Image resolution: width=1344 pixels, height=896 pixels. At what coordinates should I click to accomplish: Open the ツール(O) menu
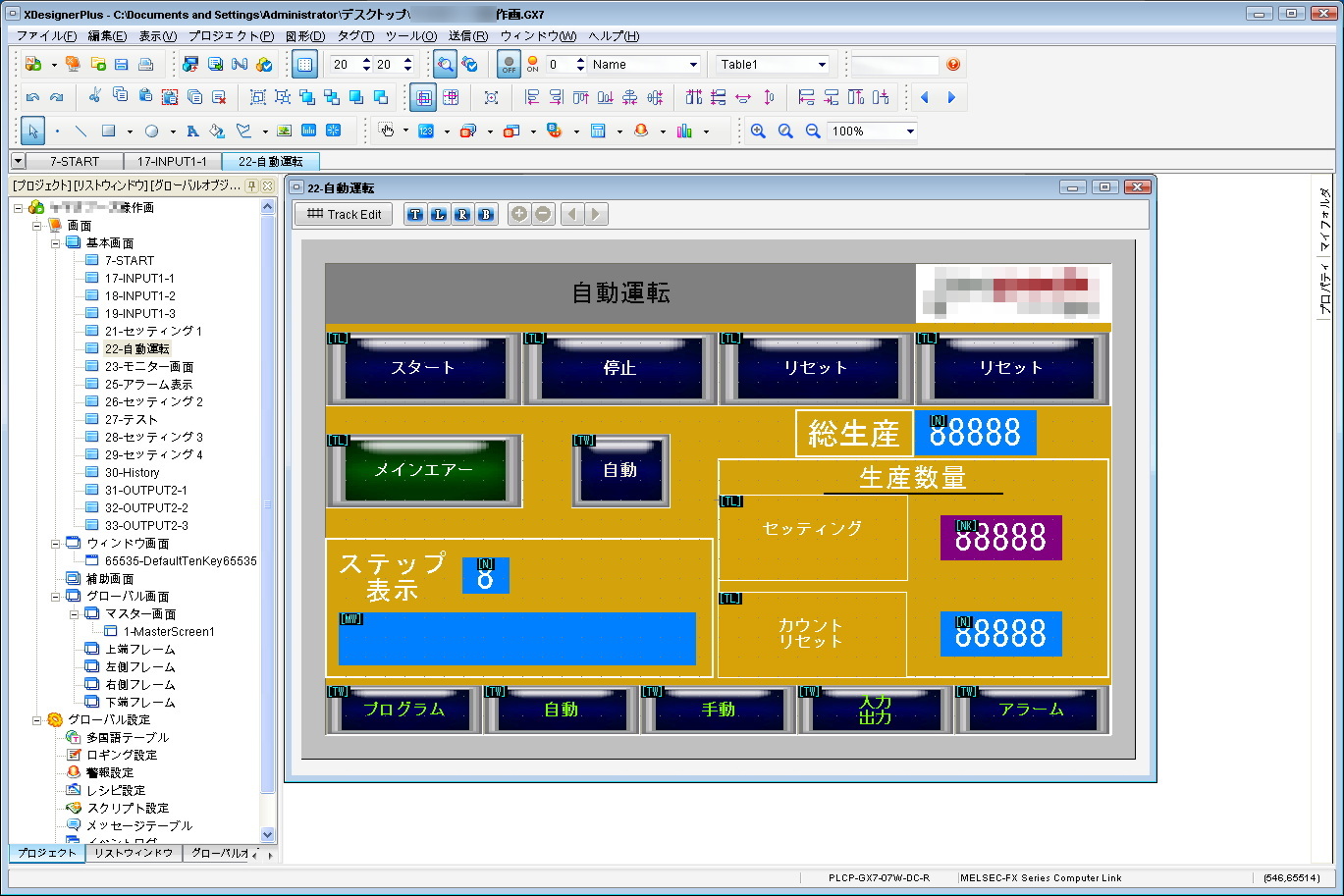click(x=410, y=36)
